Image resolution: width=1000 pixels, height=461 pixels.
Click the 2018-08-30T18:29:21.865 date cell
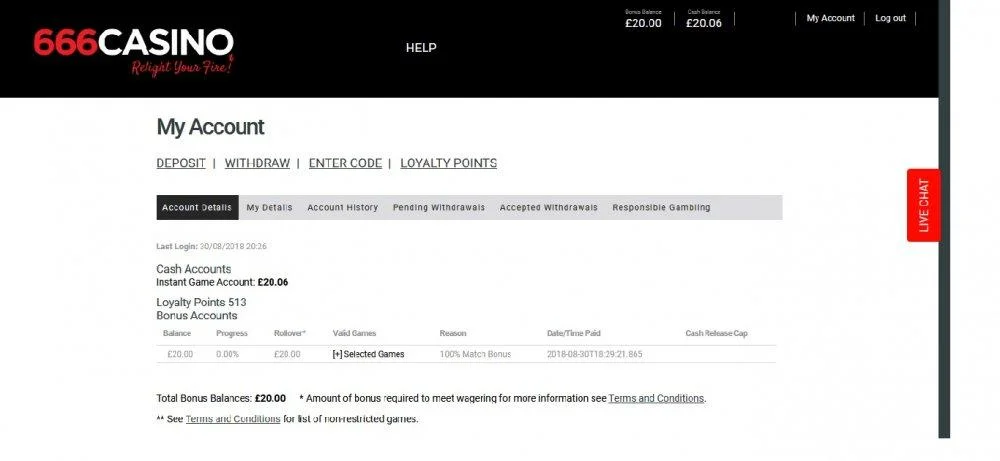coord(594,354)
